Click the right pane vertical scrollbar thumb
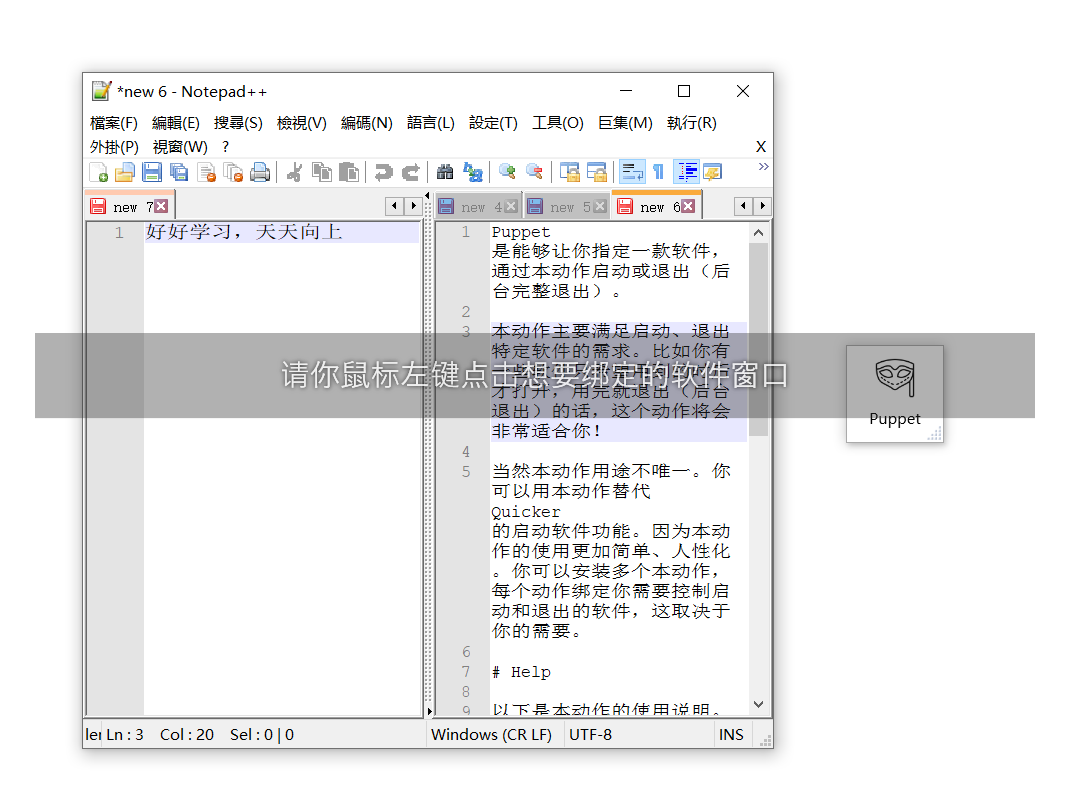1088x789 pixels. pyautogui.click(x=758, y=340)
